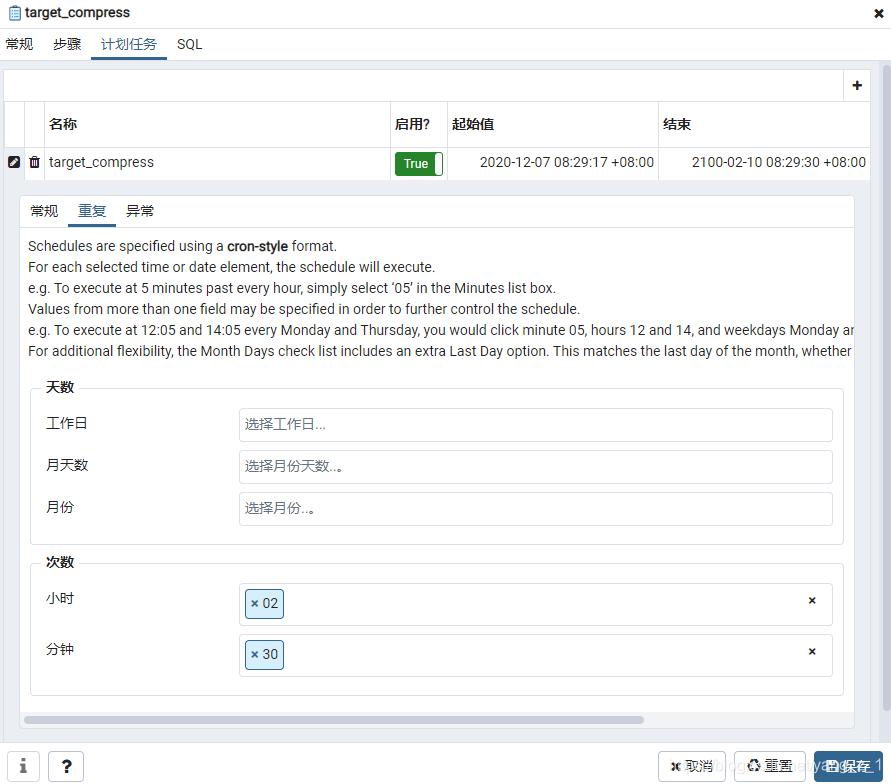Switch to the top 常规 tab

coord(19,44)
